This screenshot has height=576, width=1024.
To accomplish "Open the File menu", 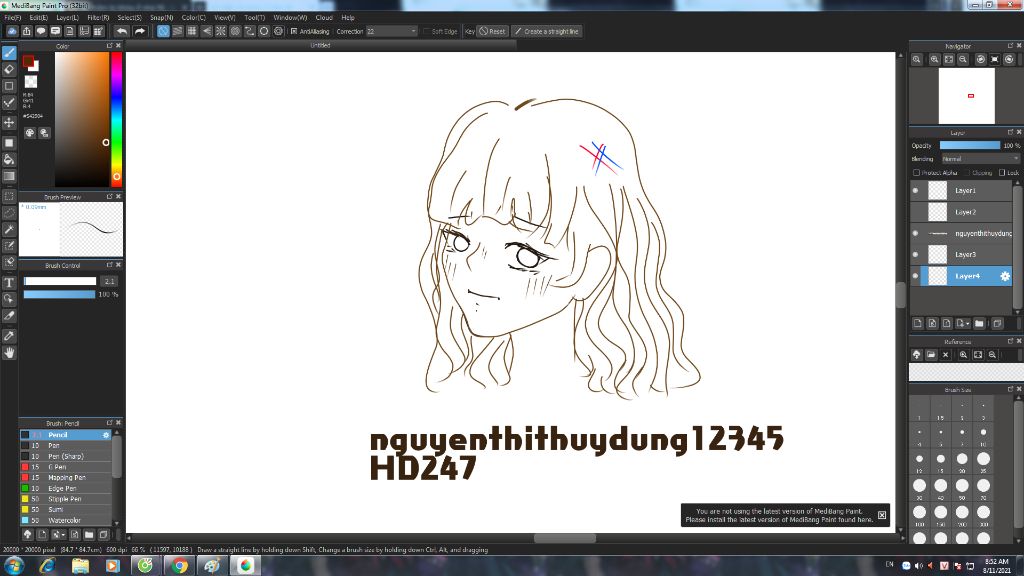I will click(12, 18).
